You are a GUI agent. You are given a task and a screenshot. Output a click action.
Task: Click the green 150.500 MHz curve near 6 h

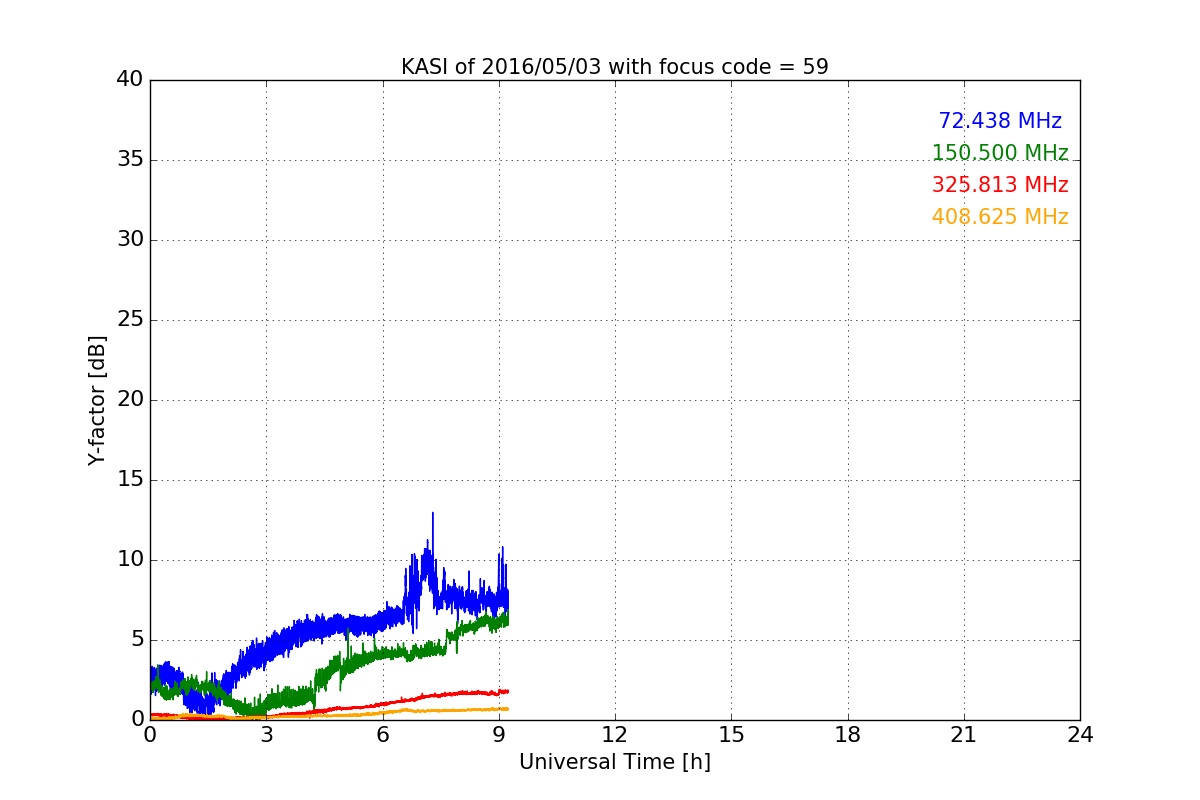383,655
